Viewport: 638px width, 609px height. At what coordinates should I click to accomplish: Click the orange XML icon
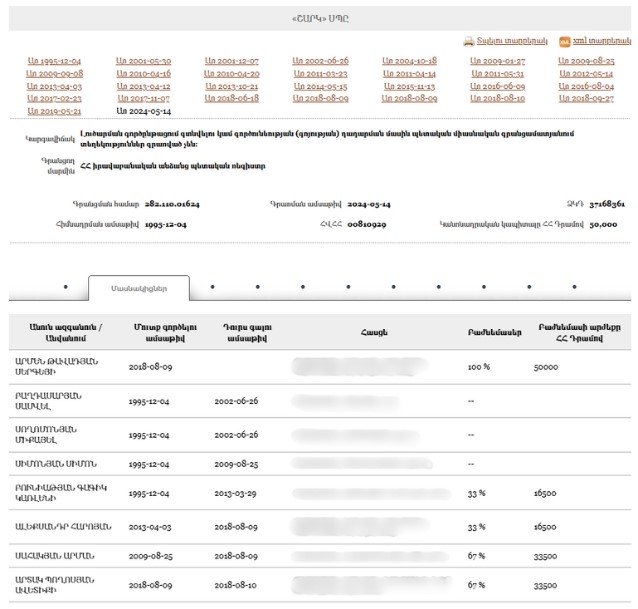[565, 42]
